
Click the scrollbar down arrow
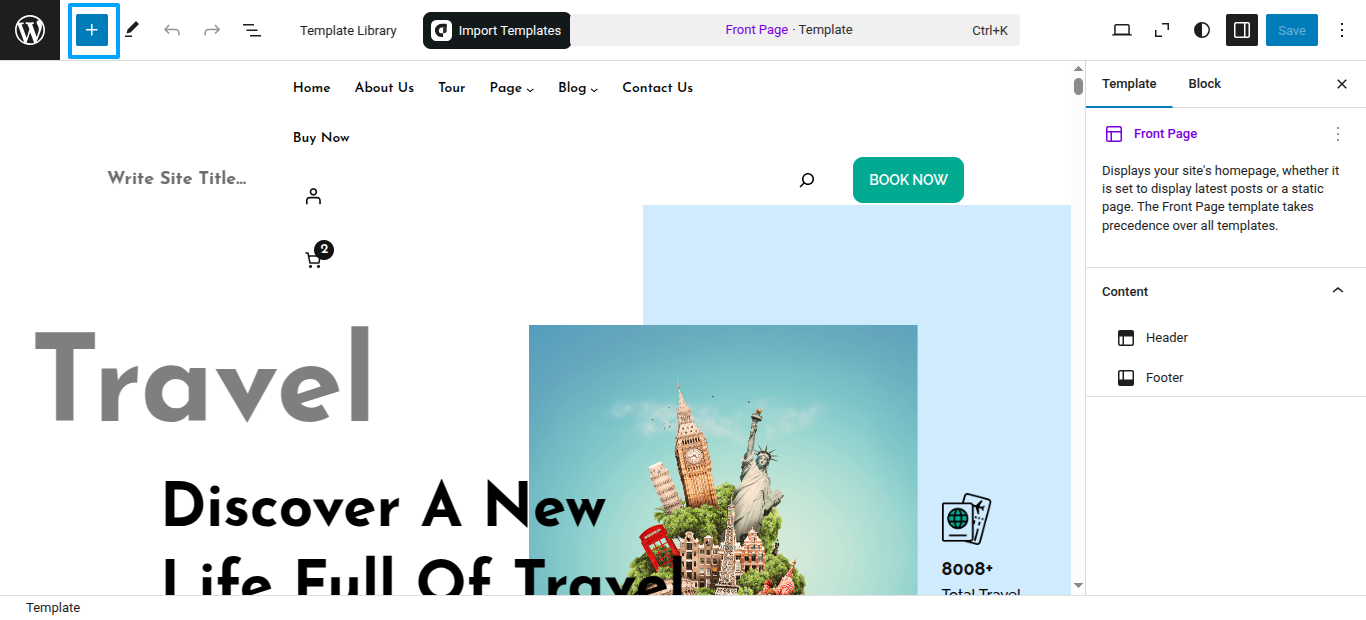click(x=1078, y=585)
